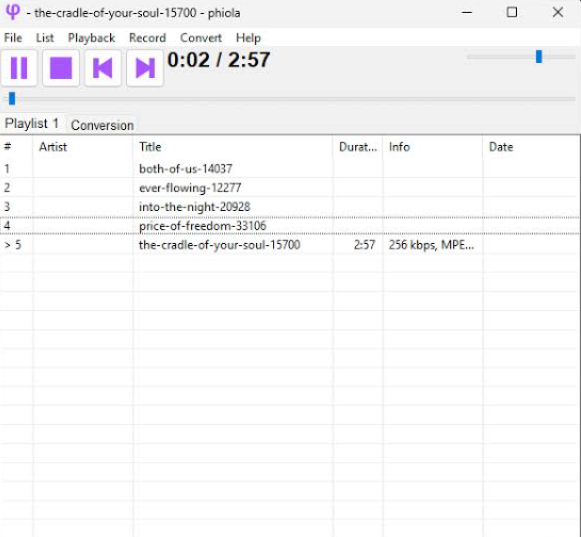Select track price-of-freedom-33106
The image size is (581, 537).
pyautogui.click(x=290, y=226)
